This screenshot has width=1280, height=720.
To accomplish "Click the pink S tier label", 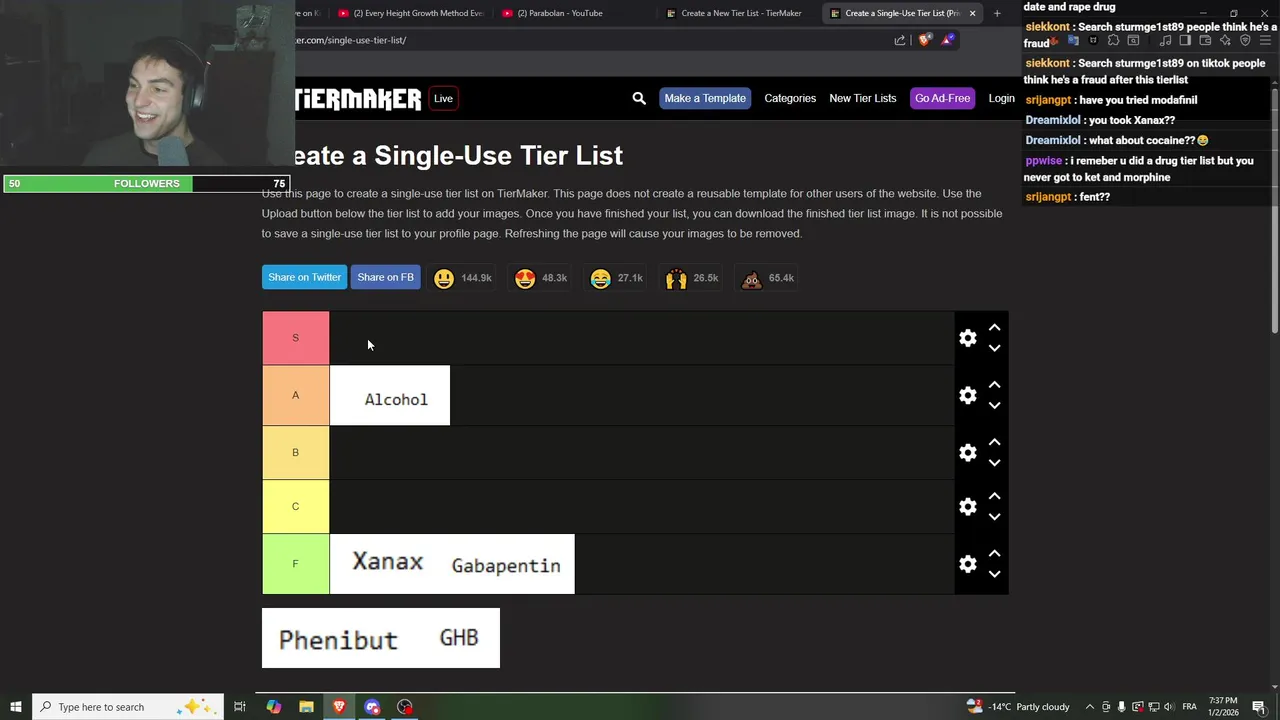I will coord(295,338).
